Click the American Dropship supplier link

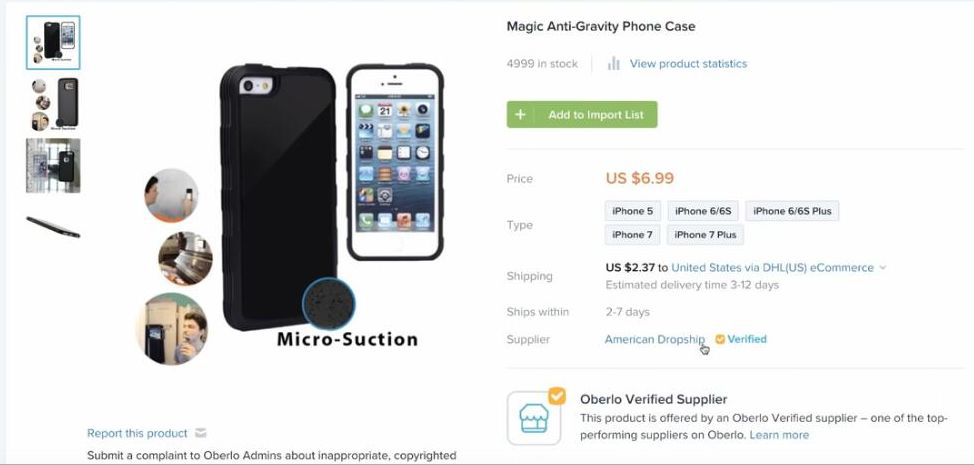(x=655, y=339)
